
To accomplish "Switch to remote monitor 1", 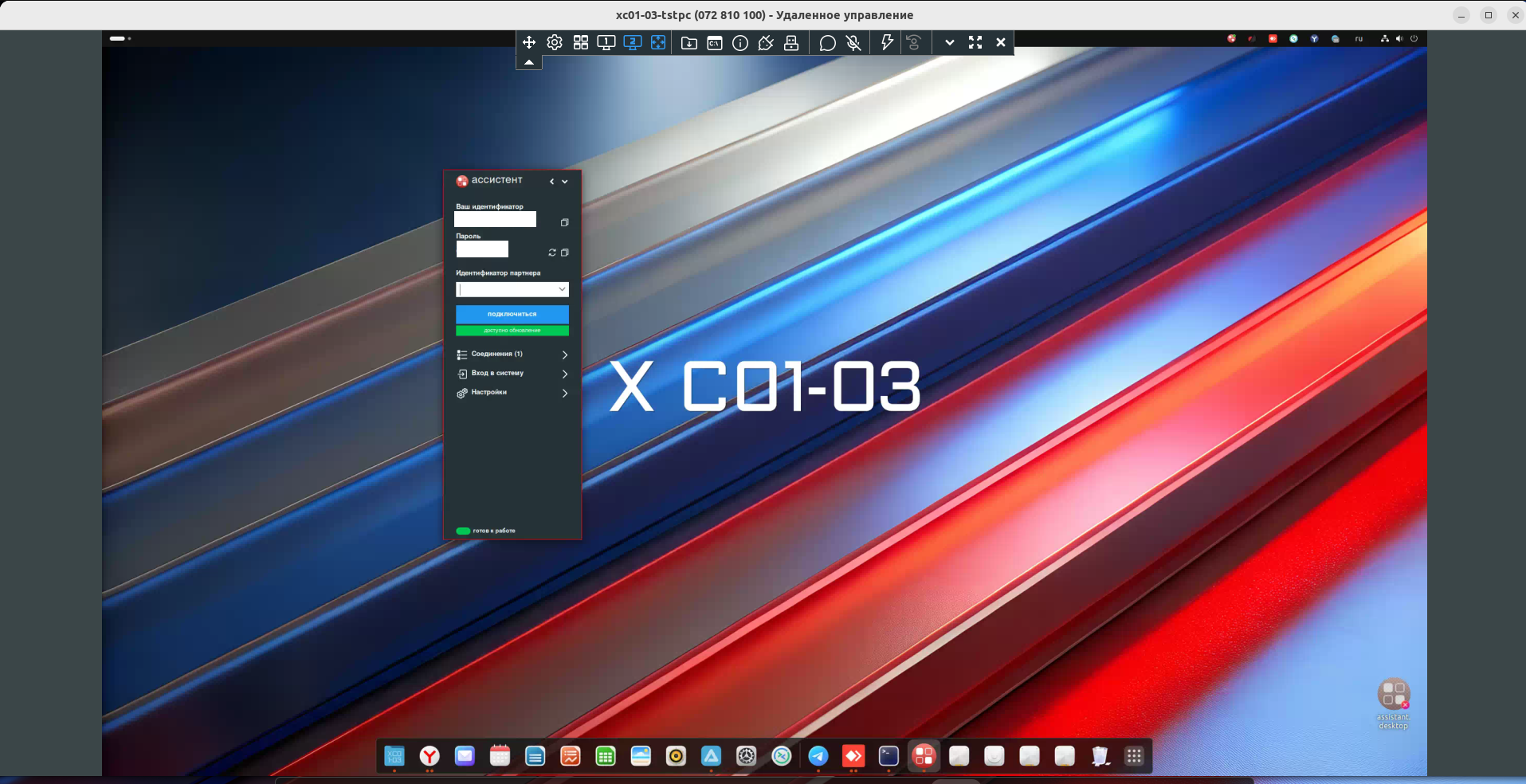I will (x=606, y=43).
